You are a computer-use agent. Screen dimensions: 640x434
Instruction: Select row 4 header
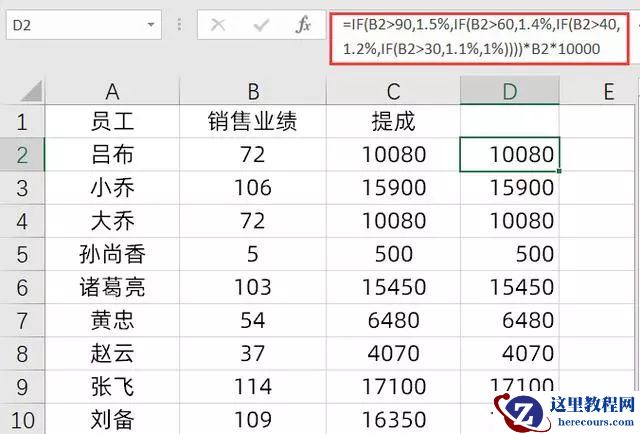[x=22, y=221]
